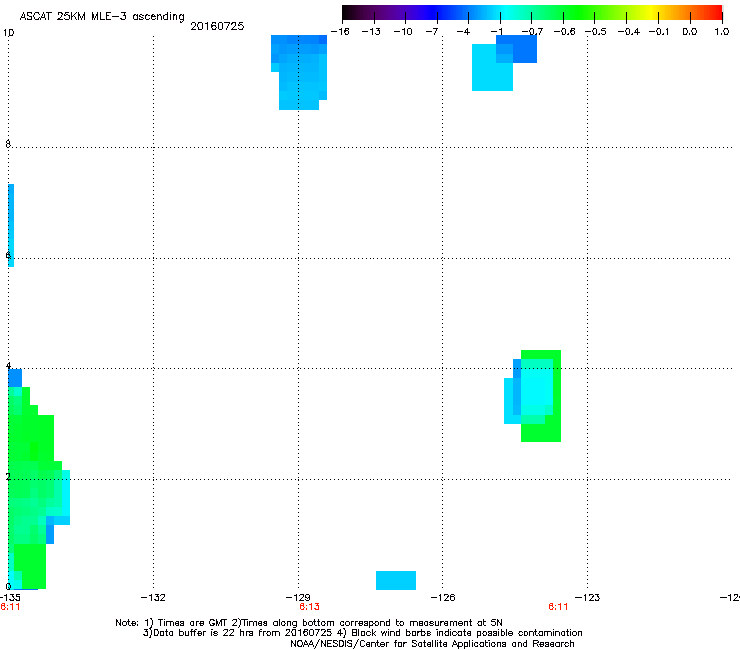This screenshot has height=650, width=740.
Task: Click the "-4" color scale label
Action: (463, 32)
